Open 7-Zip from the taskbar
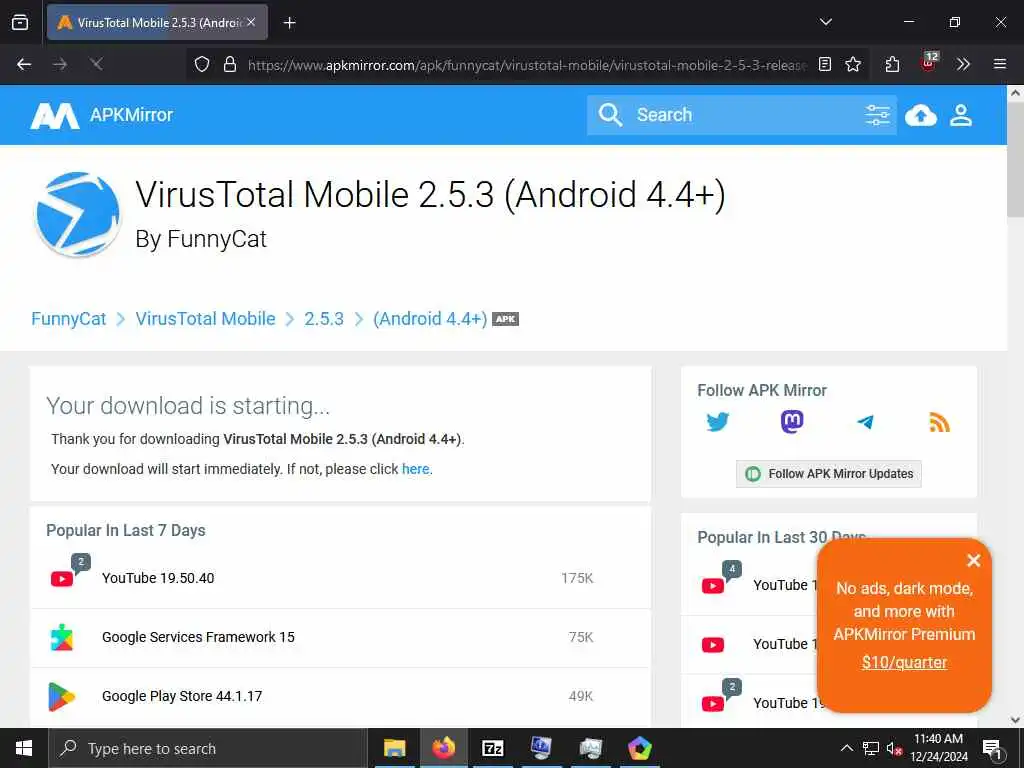 pyautogui.click(x=492, y=748)
